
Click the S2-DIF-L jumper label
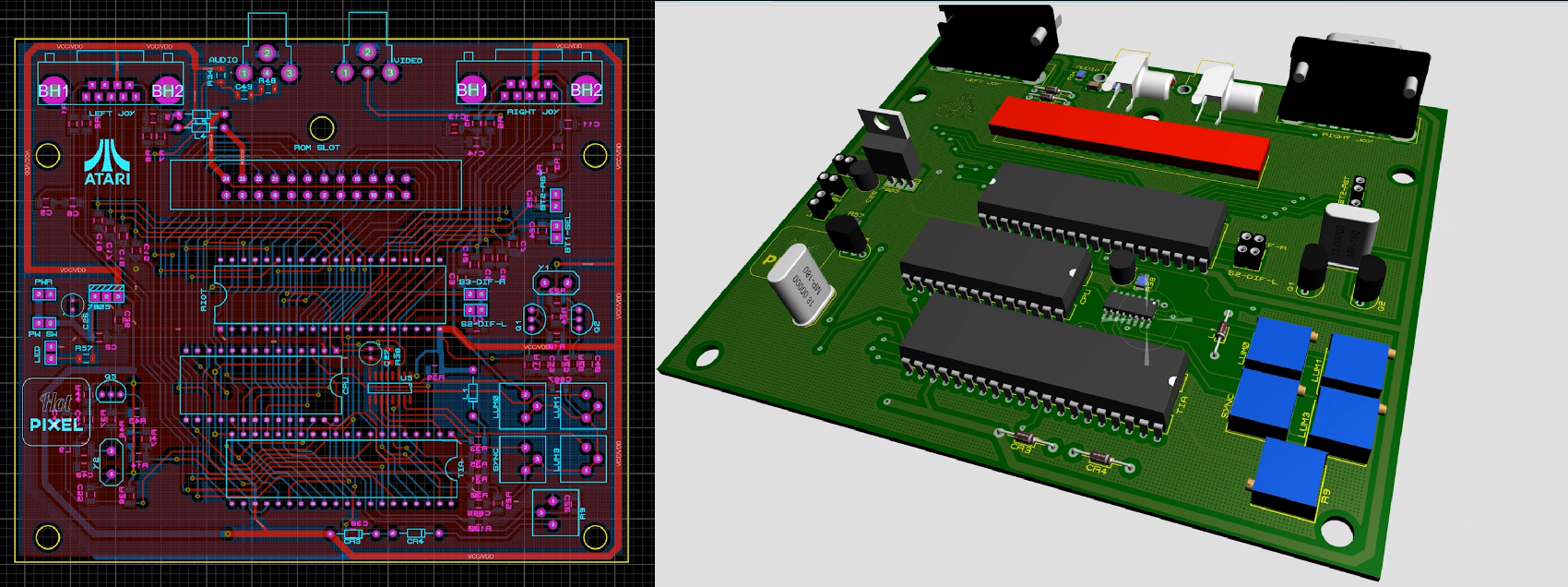coord(482,324)
